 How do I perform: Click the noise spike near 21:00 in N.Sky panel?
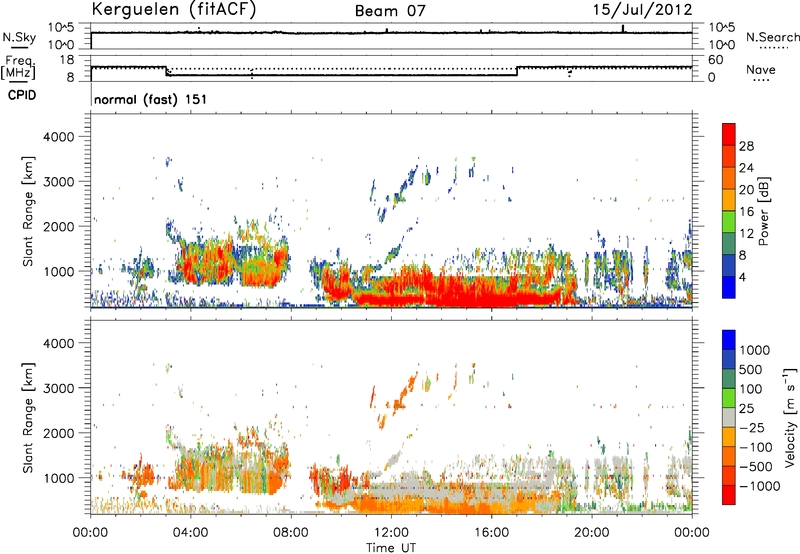point(623,29)
